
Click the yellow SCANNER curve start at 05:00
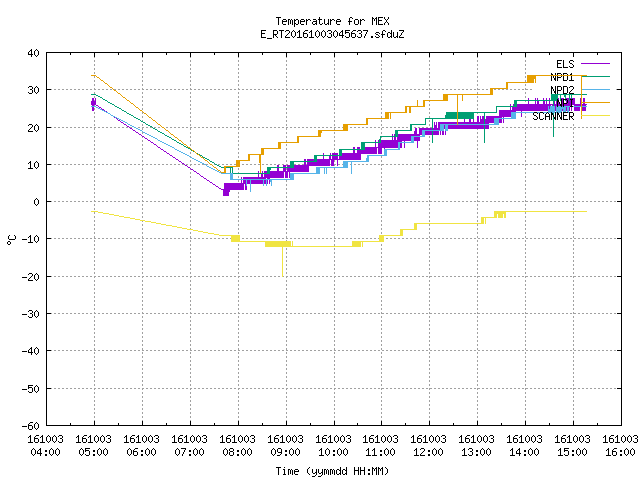click(93, 211)
